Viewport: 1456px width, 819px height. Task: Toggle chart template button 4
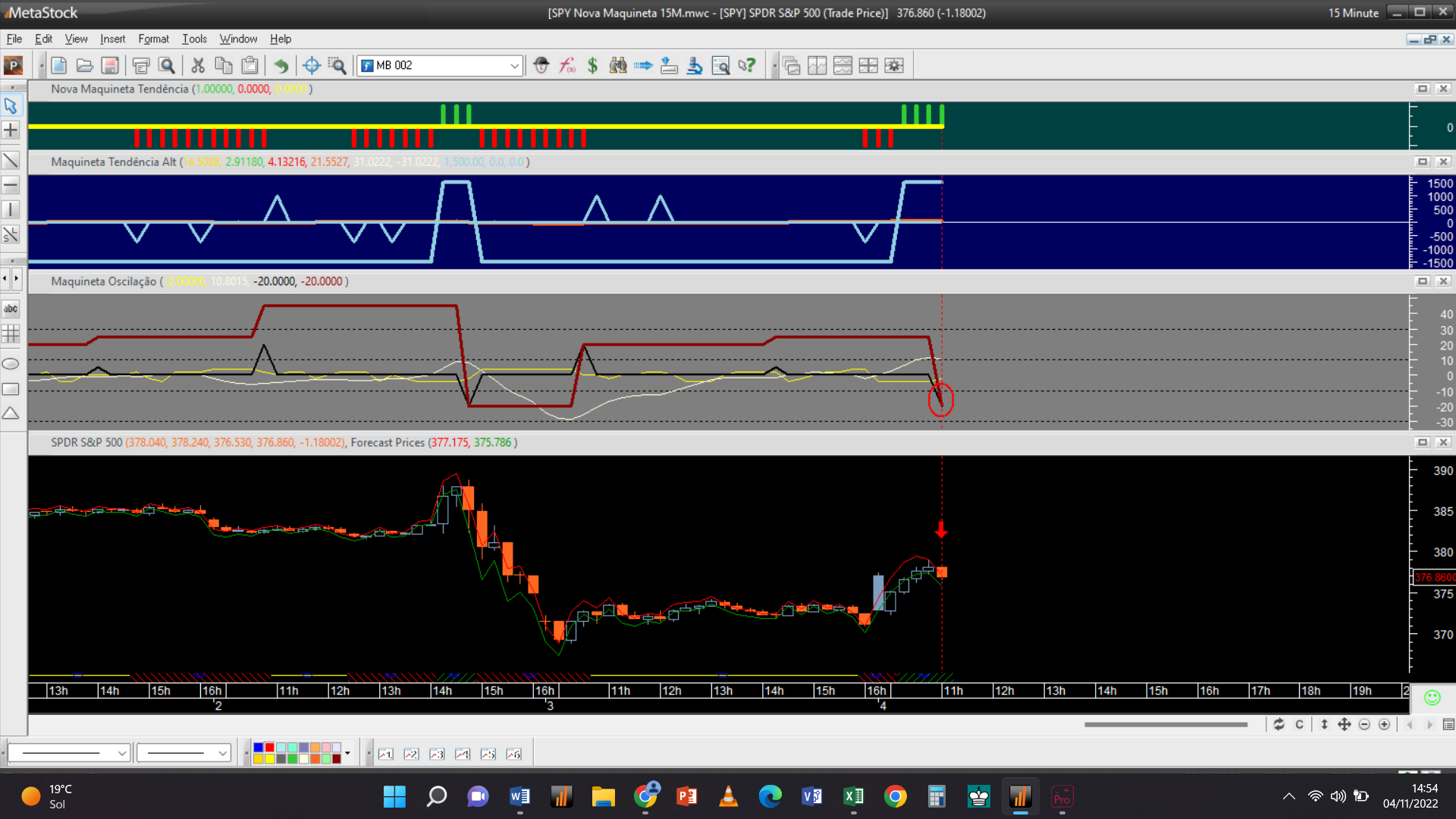pos(462,754)
